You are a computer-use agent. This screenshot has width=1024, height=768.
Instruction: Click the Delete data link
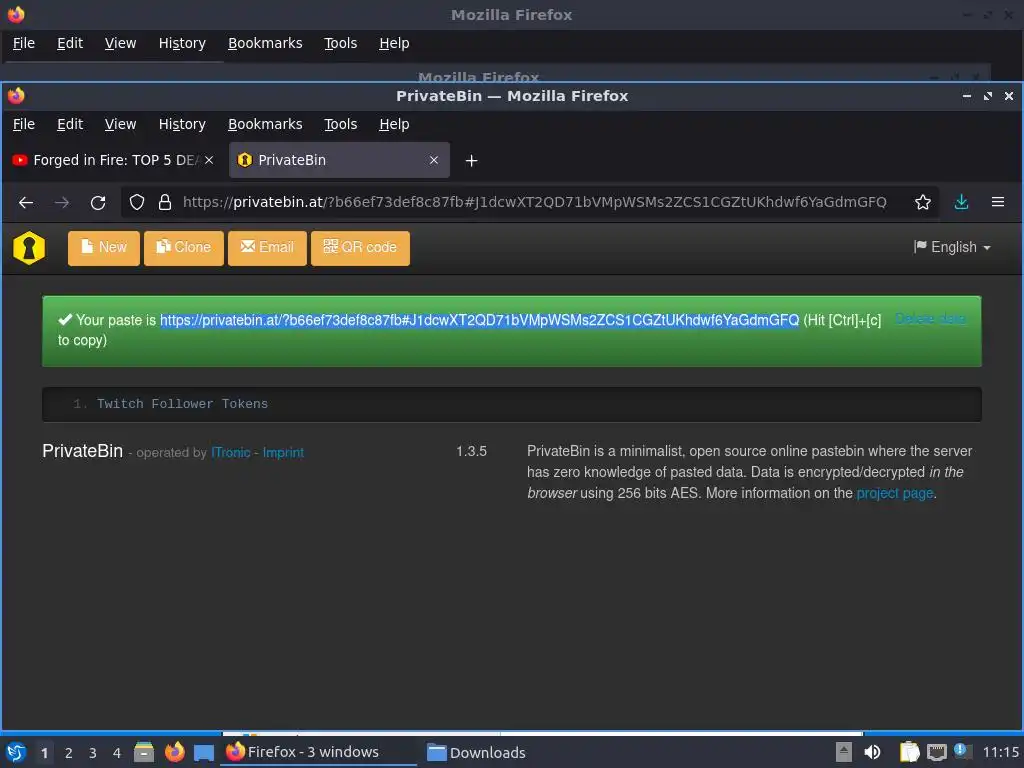pos(930,319)
